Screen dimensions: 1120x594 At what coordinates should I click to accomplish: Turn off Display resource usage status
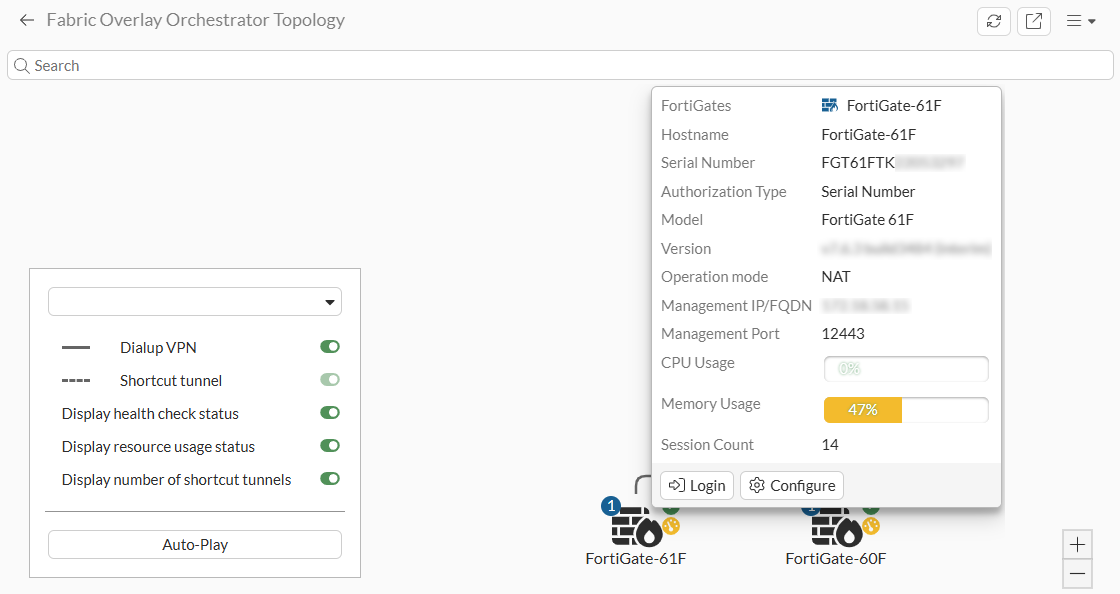tap(330, 446)
